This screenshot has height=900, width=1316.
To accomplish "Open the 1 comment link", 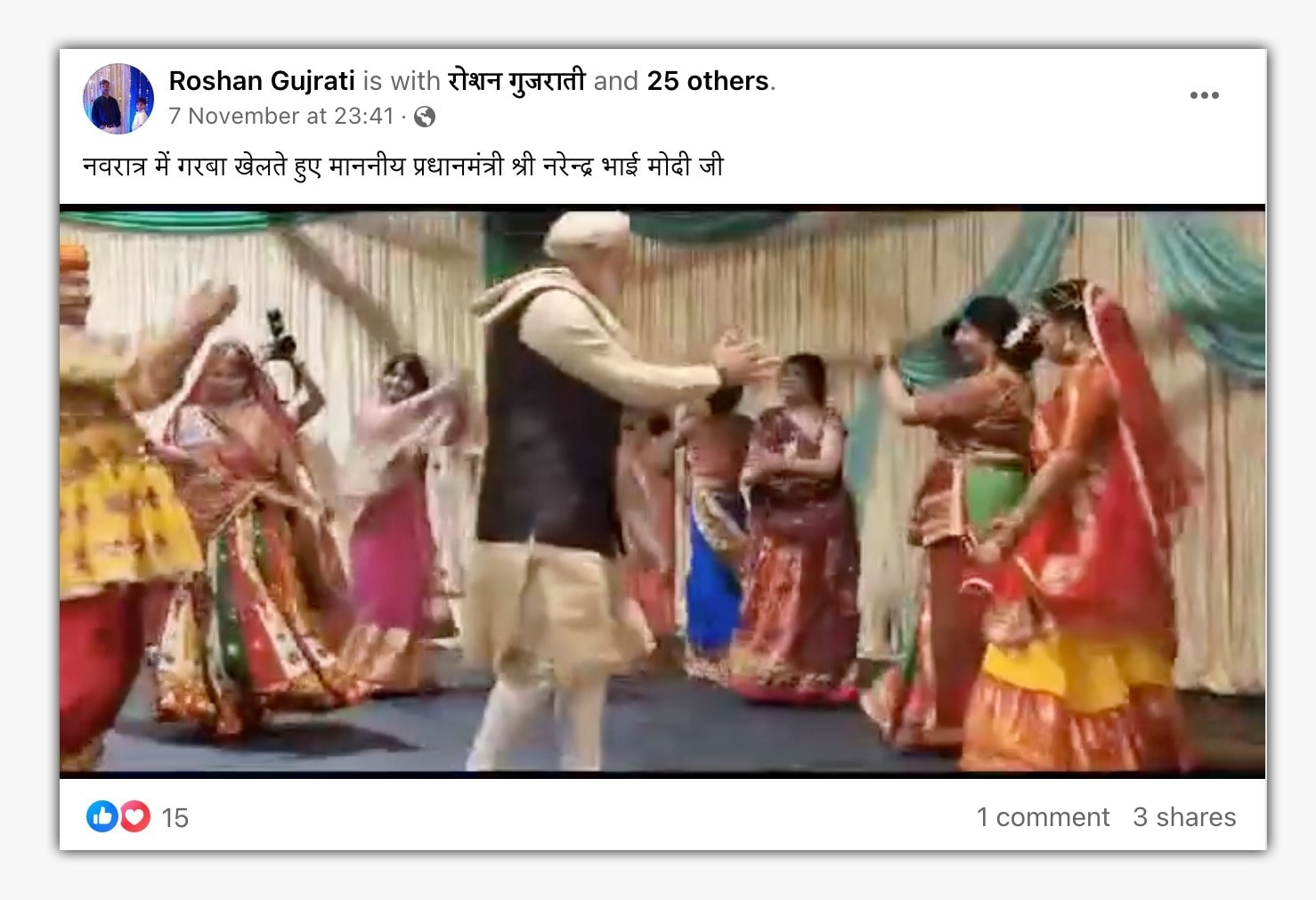I will pos(1043,817).
